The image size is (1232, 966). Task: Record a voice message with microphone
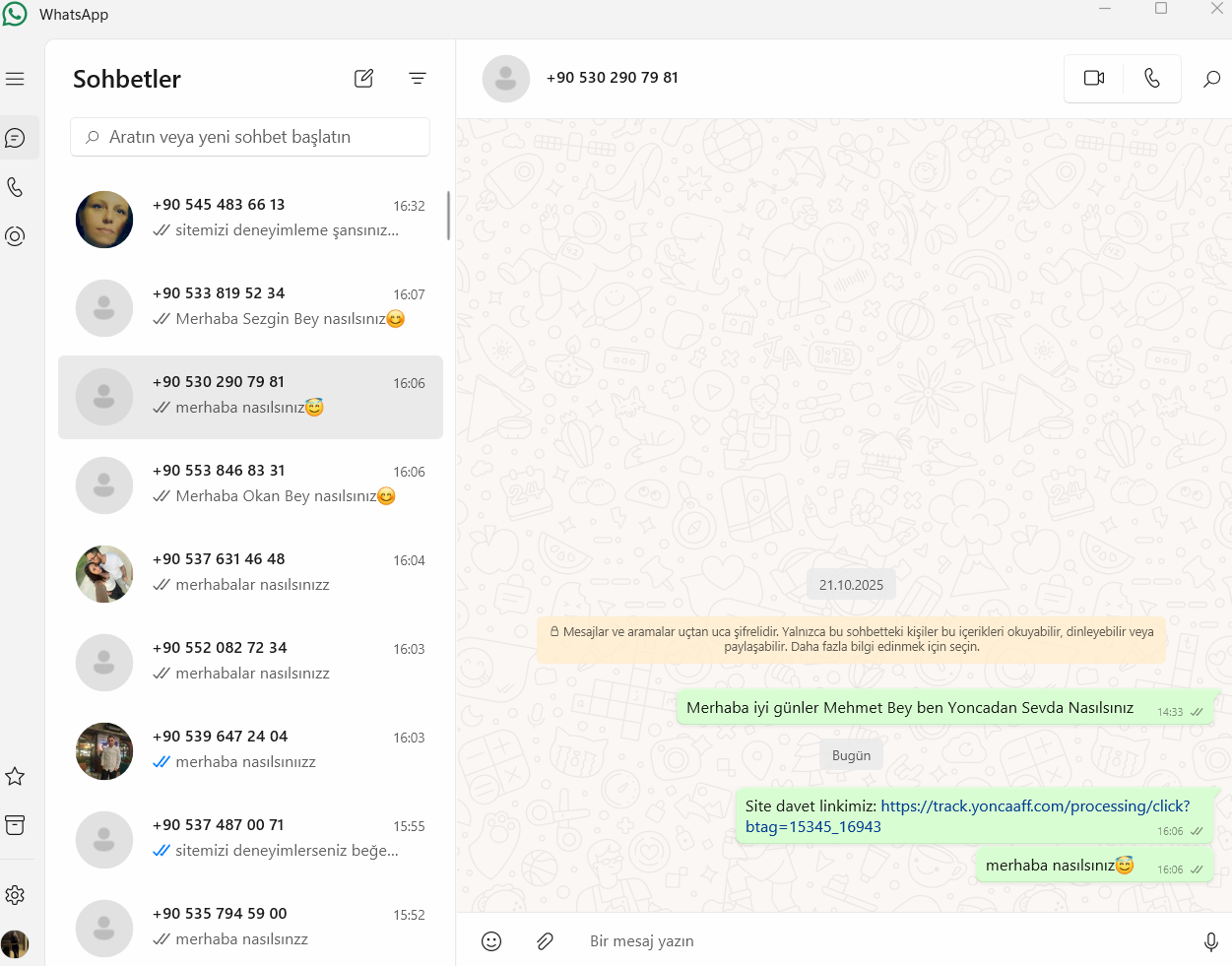[x=1211, y=941]
